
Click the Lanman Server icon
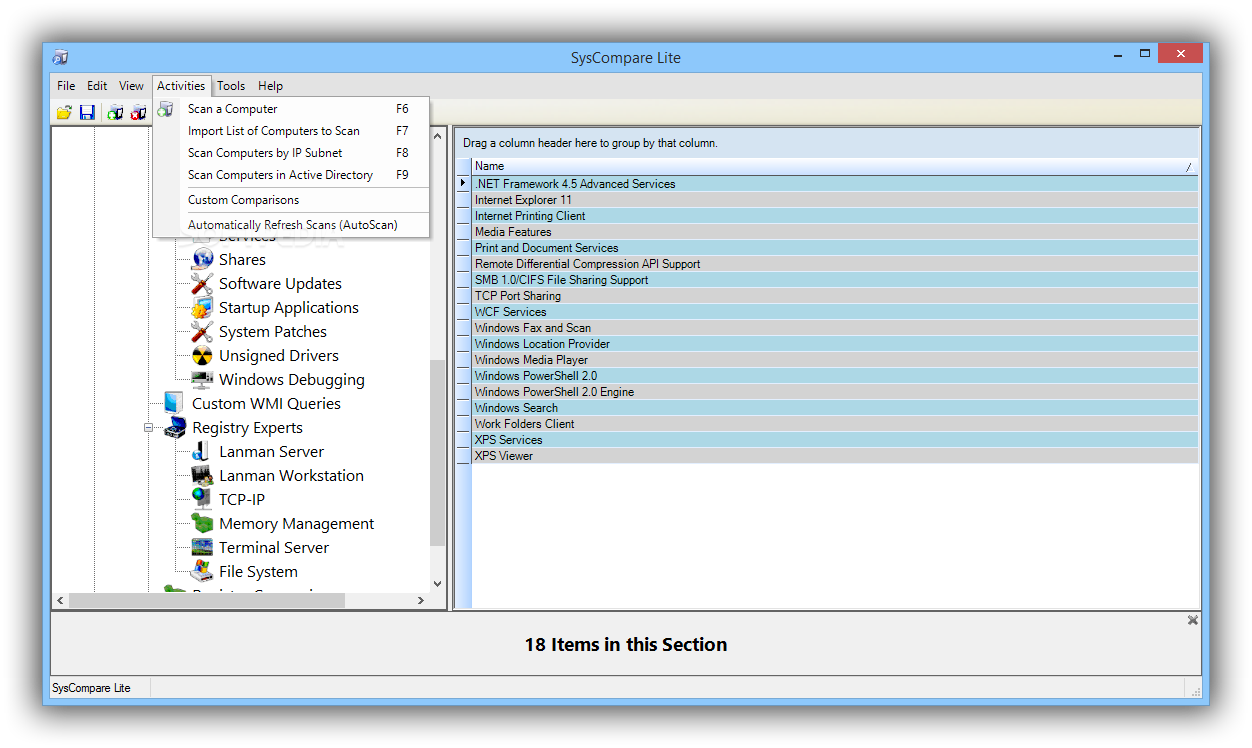pos(203,451)
